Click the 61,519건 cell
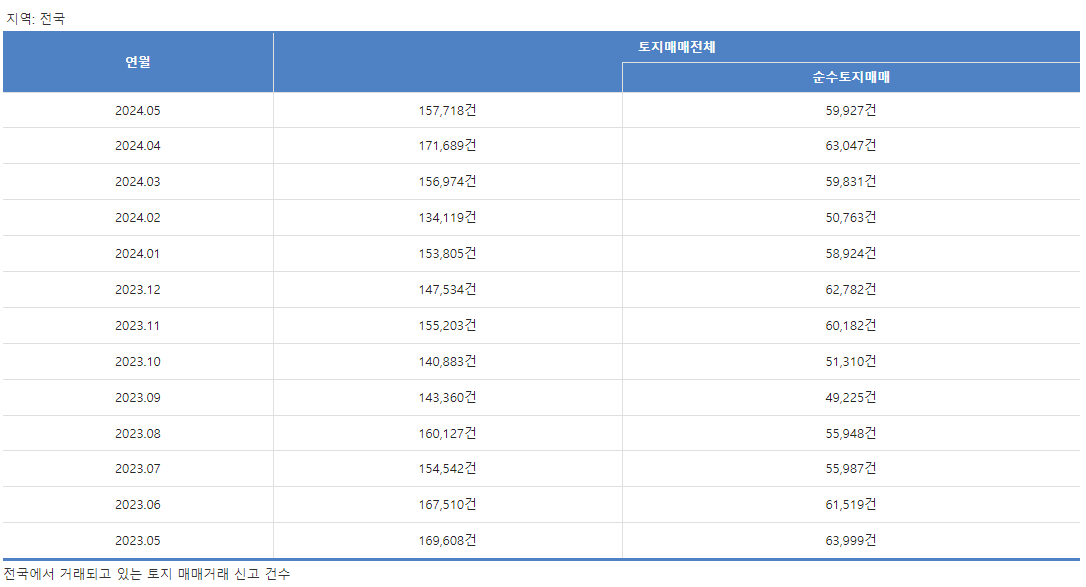 (x=851, y=505)
